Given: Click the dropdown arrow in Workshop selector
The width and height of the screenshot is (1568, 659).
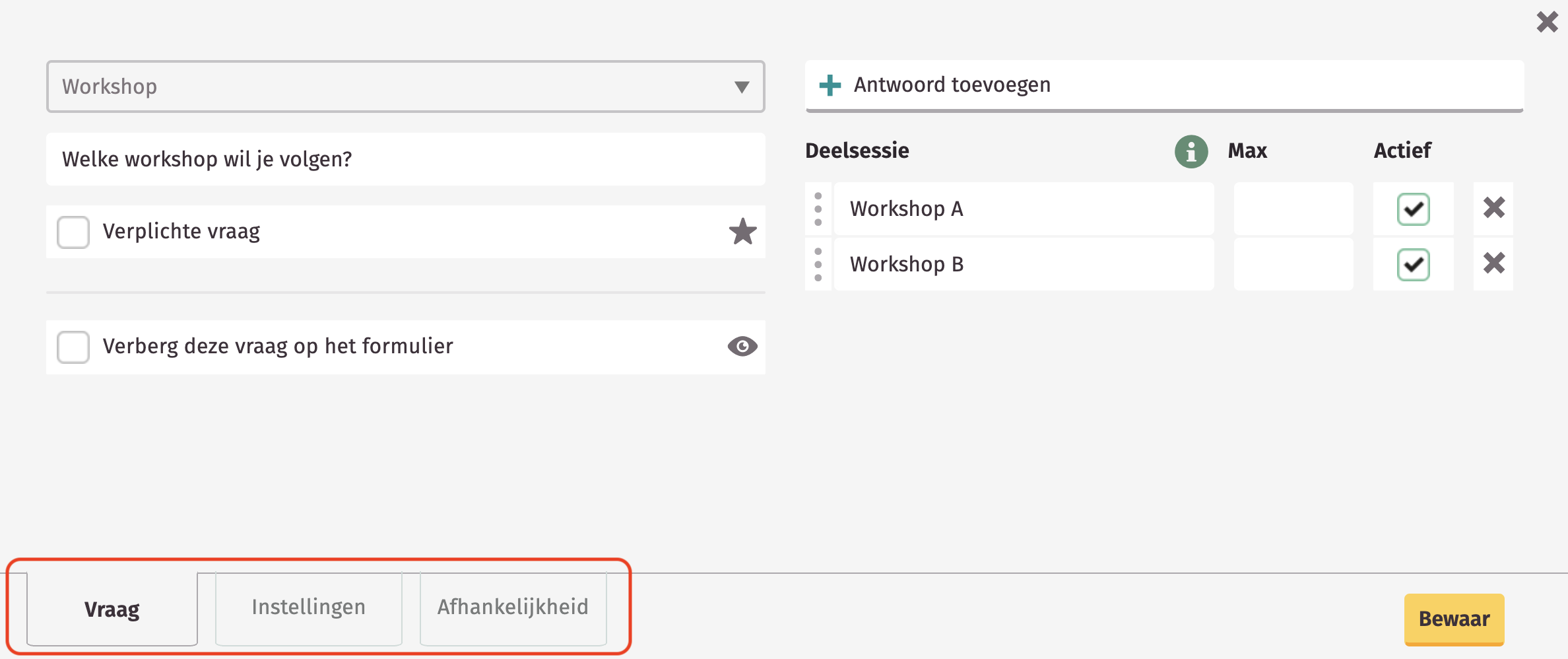Looking at the screenshot, I should pos(742,87).
